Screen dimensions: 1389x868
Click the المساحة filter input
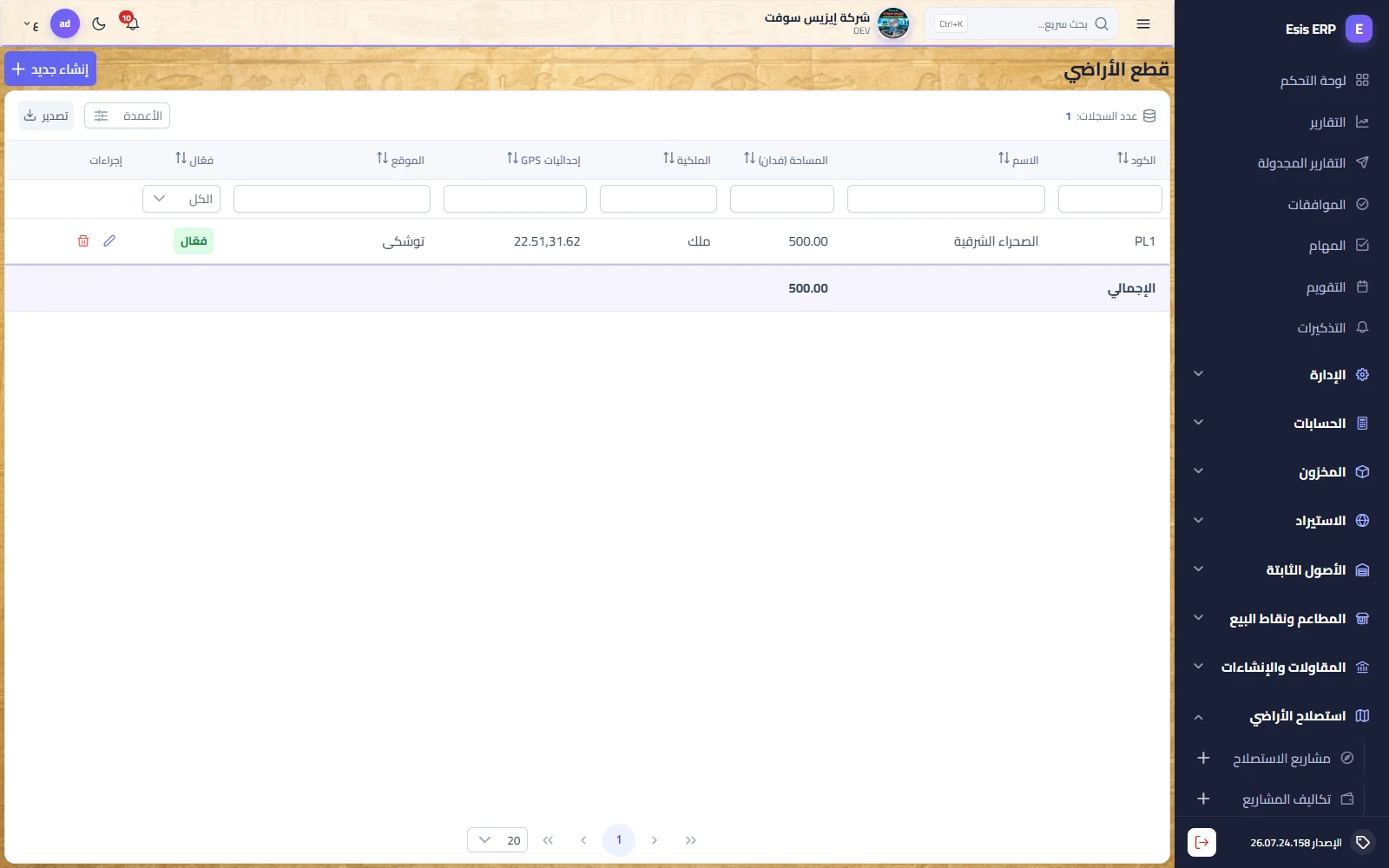click(x=782, y=199)
